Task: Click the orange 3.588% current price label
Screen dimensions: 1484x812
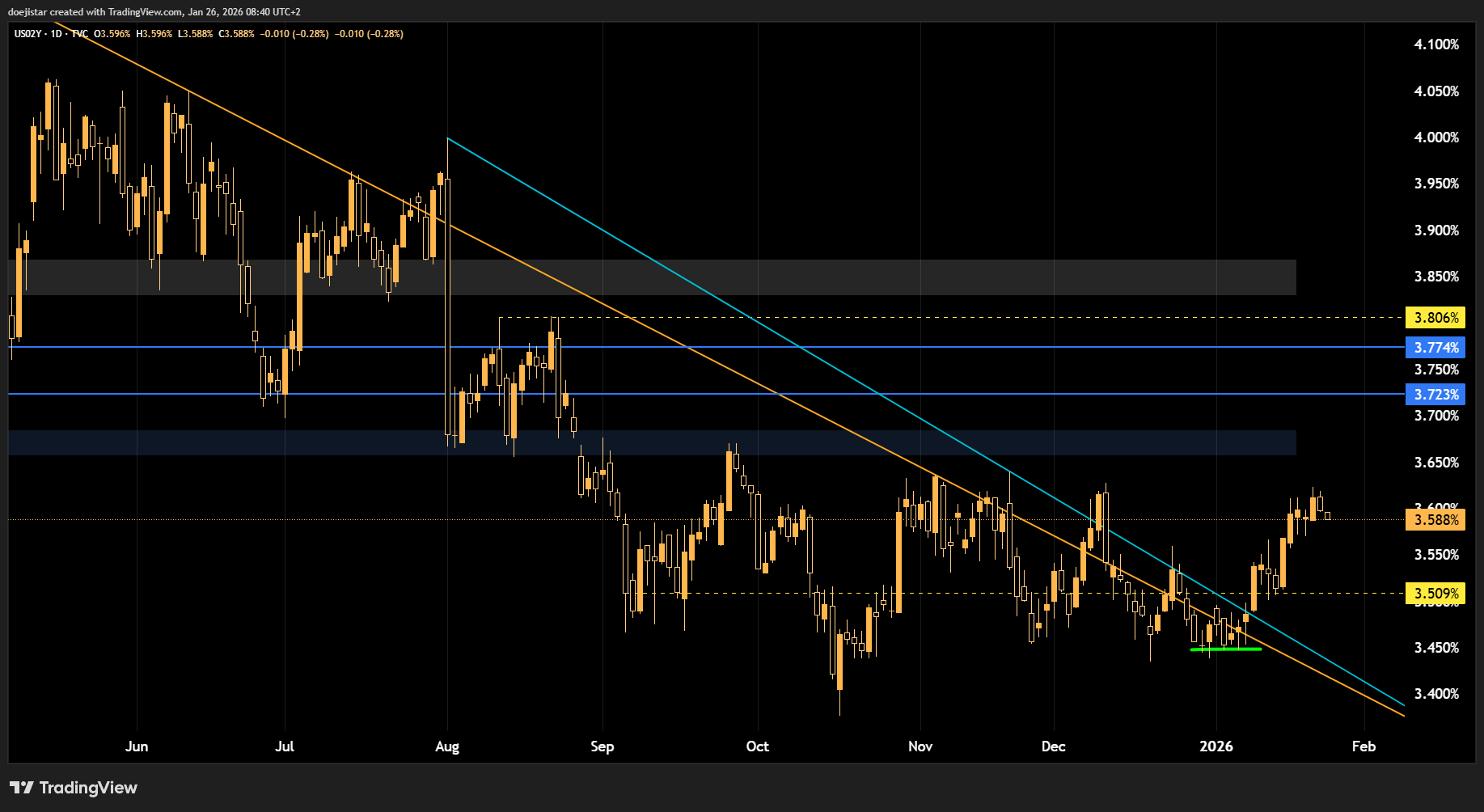Action: pos(1435,520)
